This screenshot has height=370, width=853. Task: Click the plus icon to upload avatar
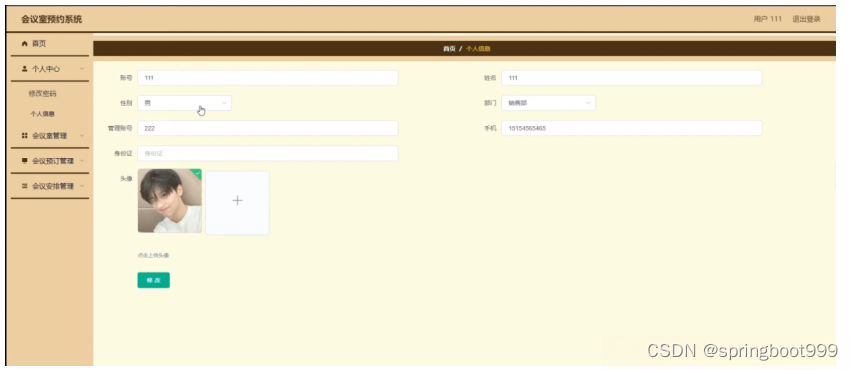point(237,201)
